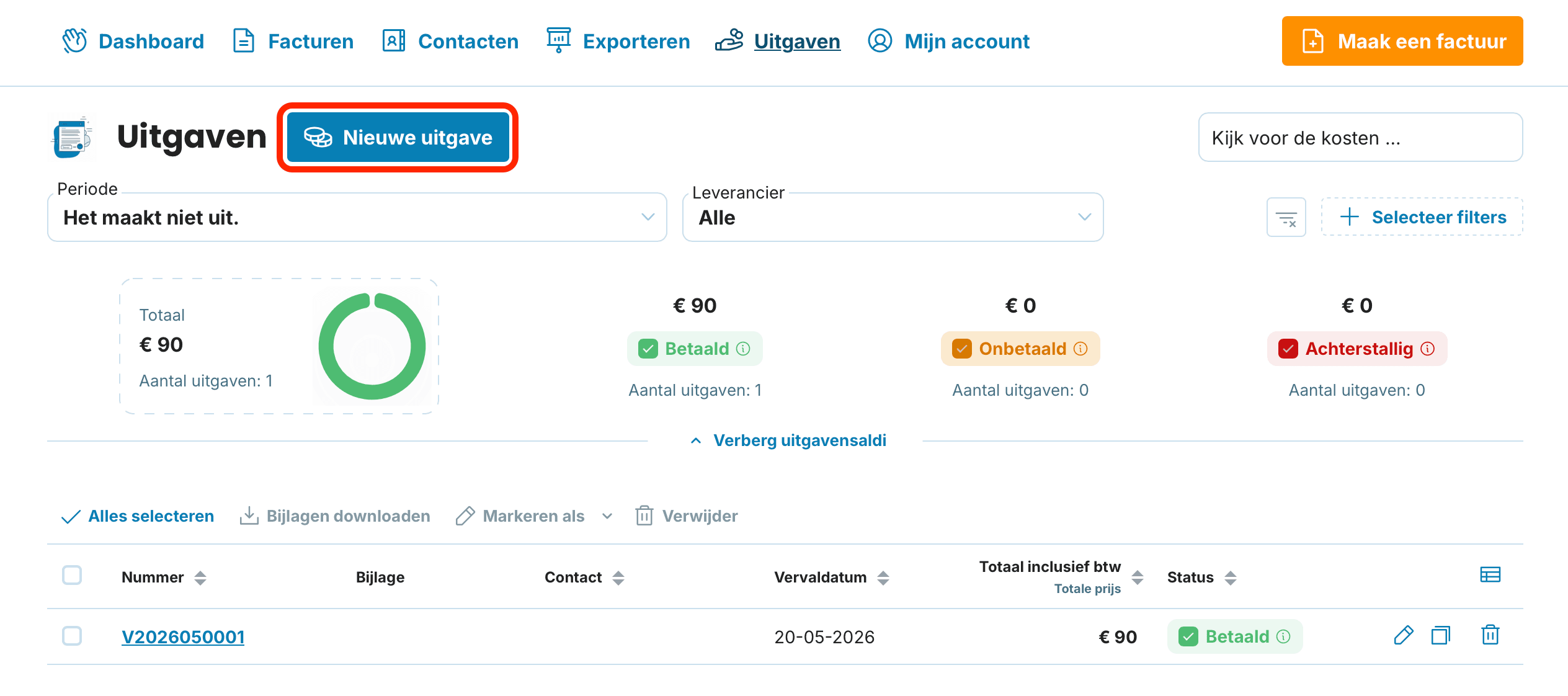Open Mijn account in the navigation

[x=948, y=41]
